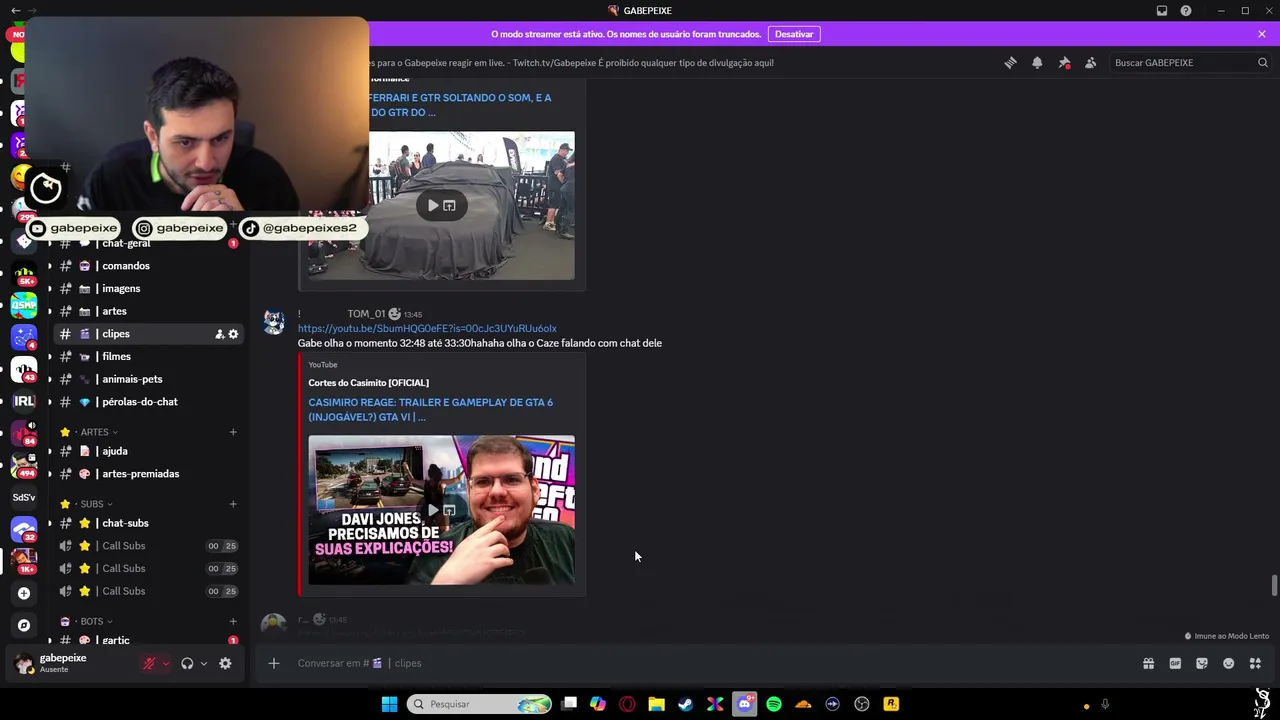Screen dimensions: 1280x720
Task: Open Spotify from the taskbar
Action: click(x=774, y=704)
